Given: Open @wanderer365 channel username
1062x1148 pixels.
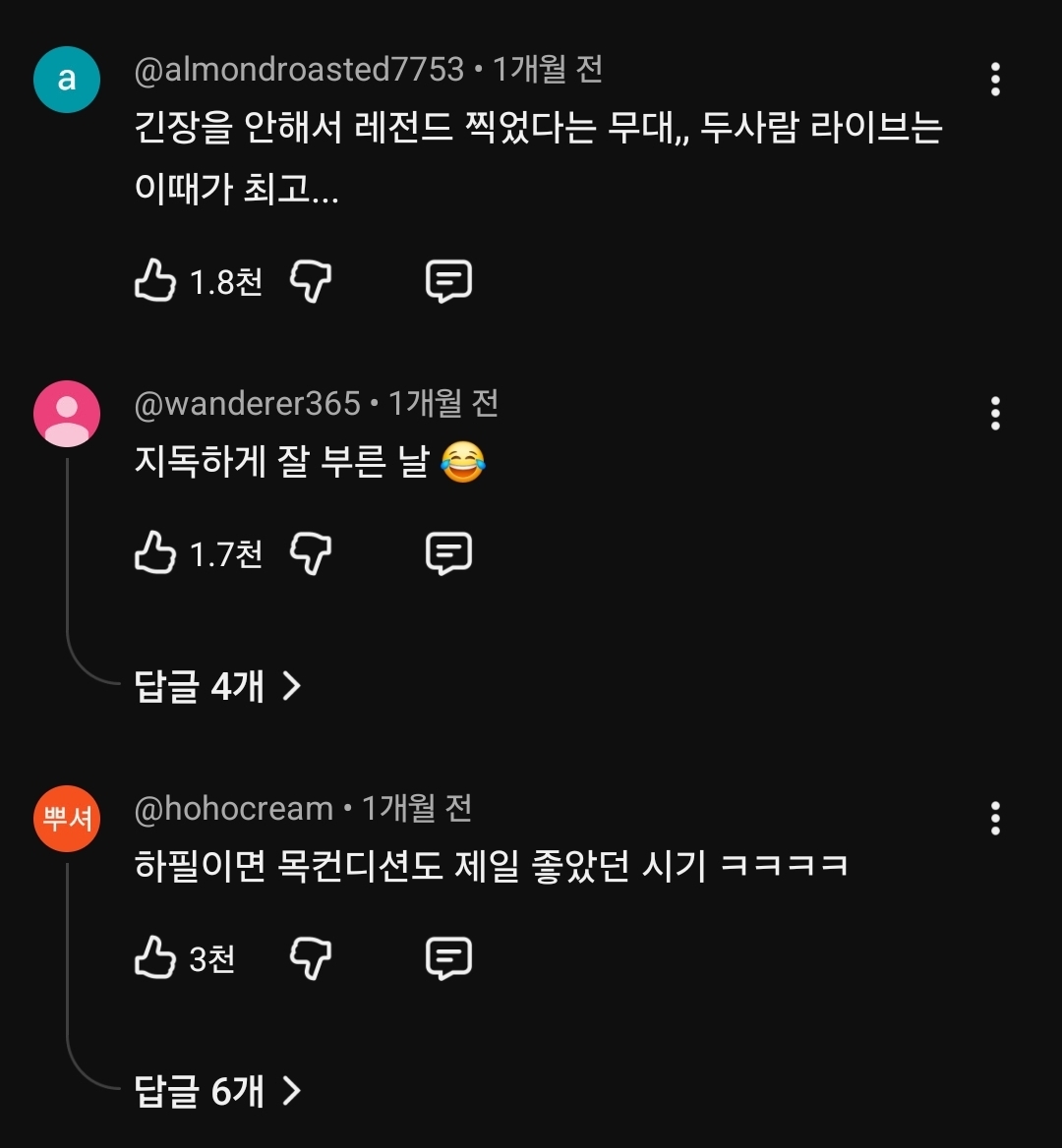Looking at the screenshot, I should [x=248, y=404].
